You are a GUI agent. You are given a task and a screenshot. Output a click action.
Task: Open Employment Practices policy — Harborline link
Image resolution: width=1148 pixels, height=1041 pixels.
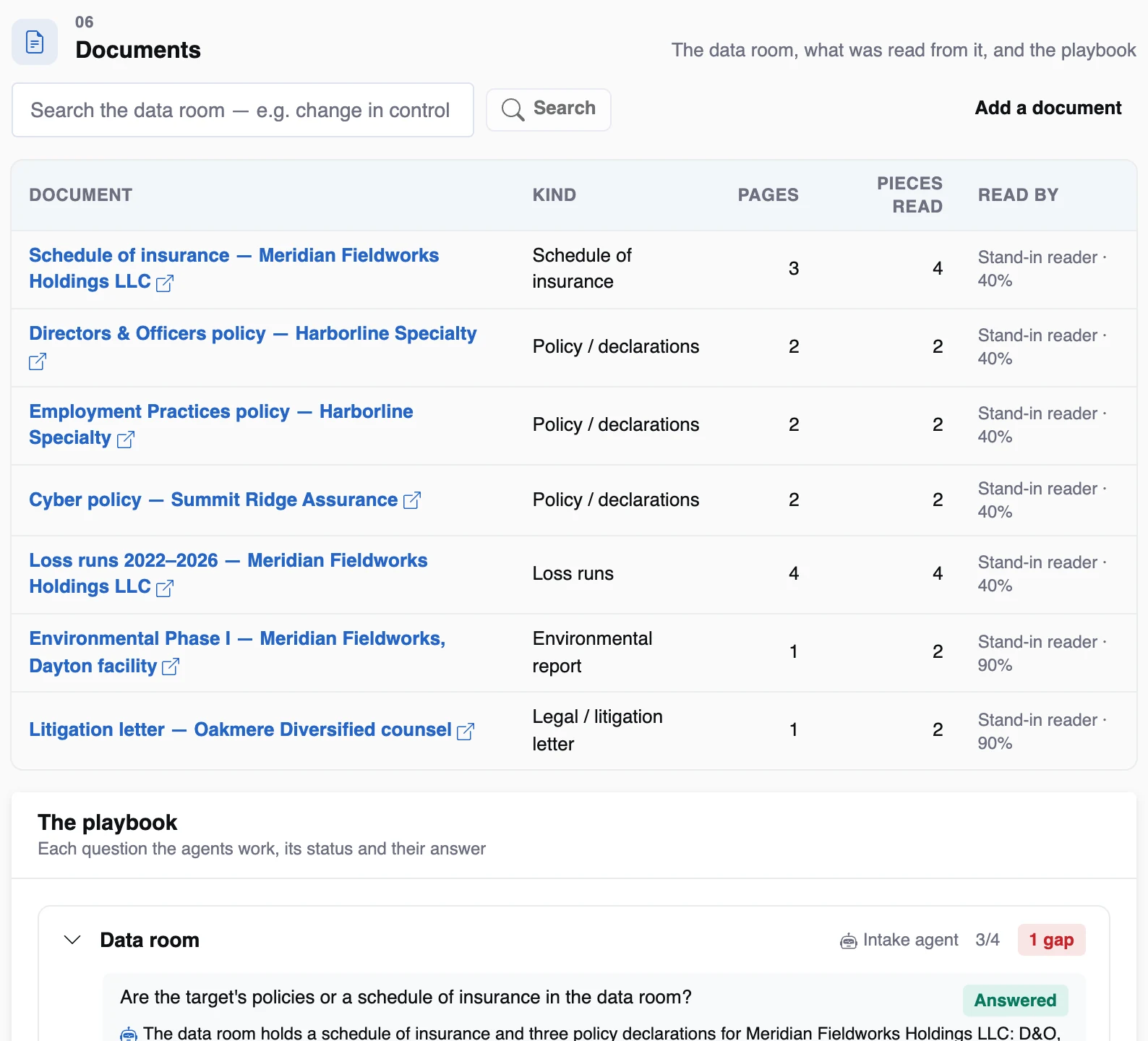click(x=221, y=424)
